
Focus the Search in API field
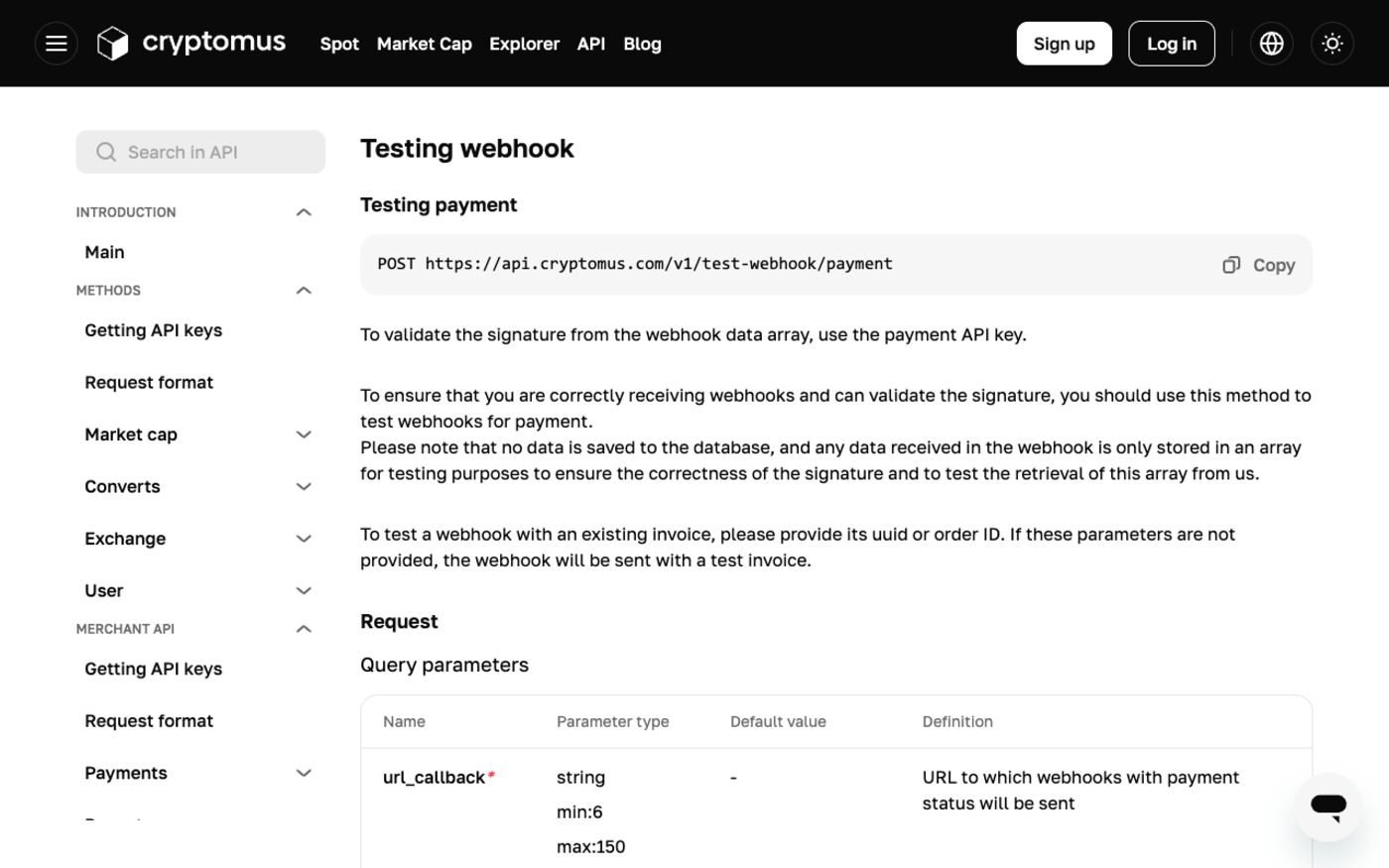[x=200, y=152]
